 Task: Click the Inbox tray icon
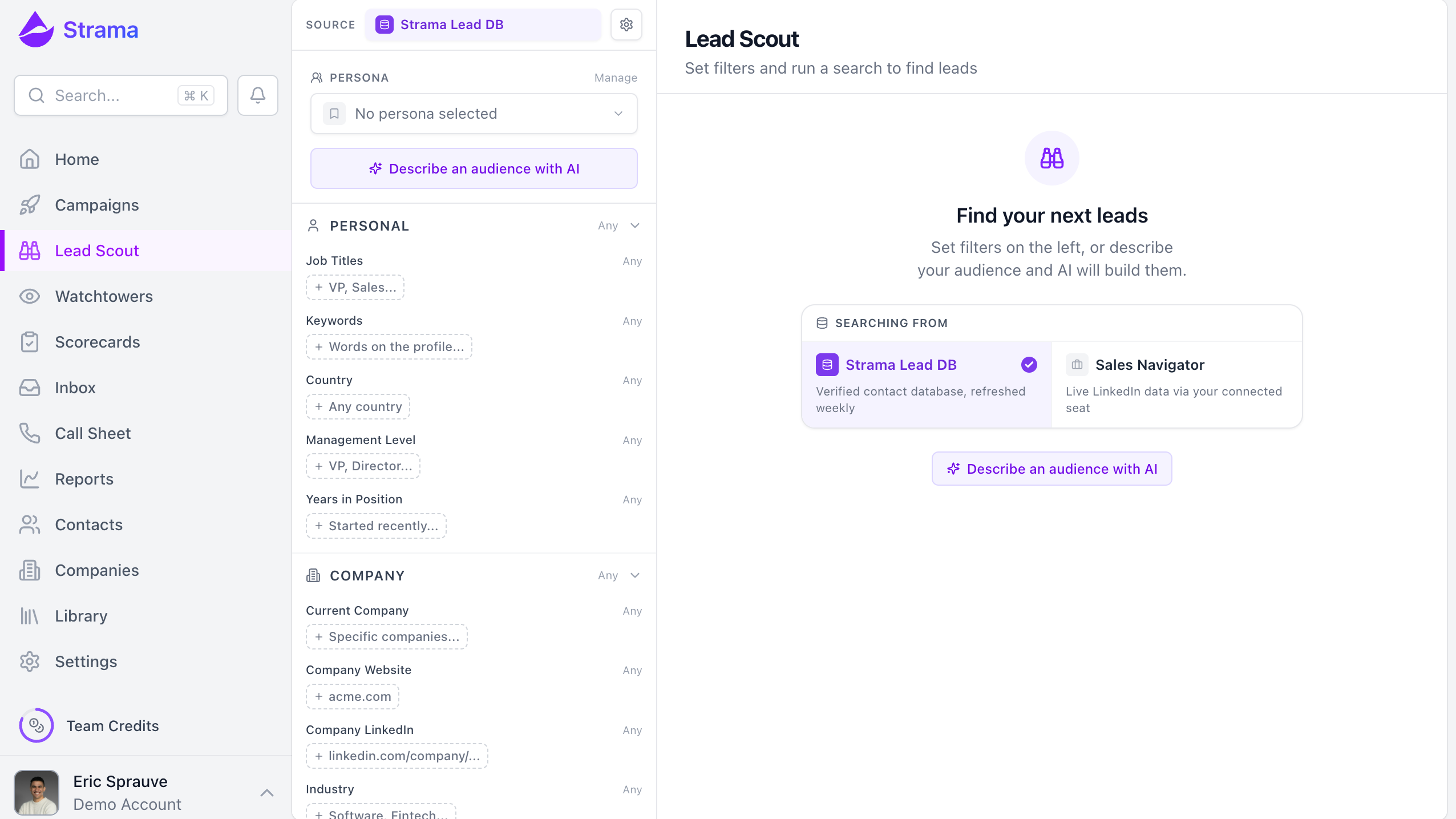30,388
